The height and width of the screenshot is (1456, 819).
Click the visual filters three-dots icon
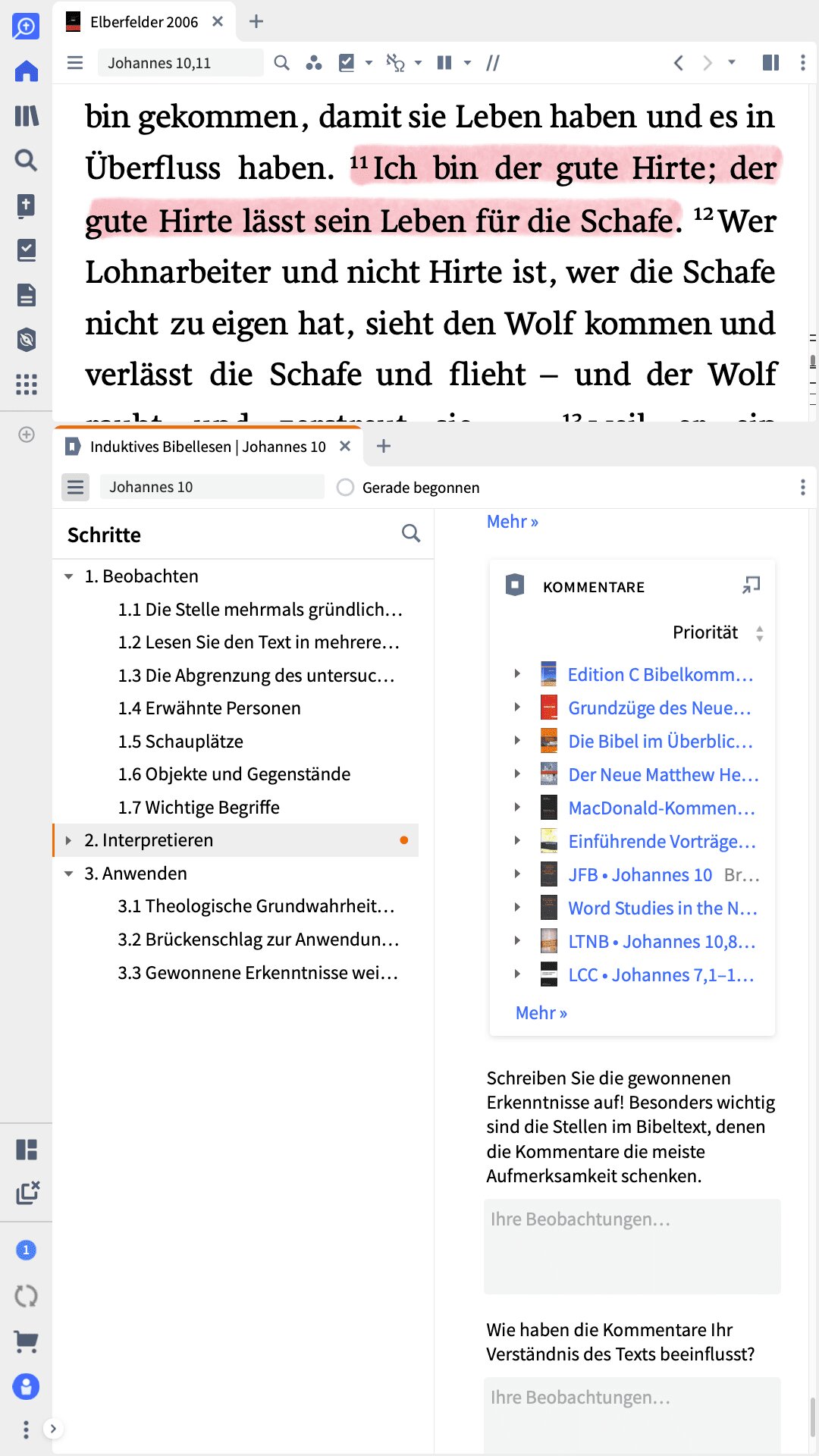[x=314, y=63]
